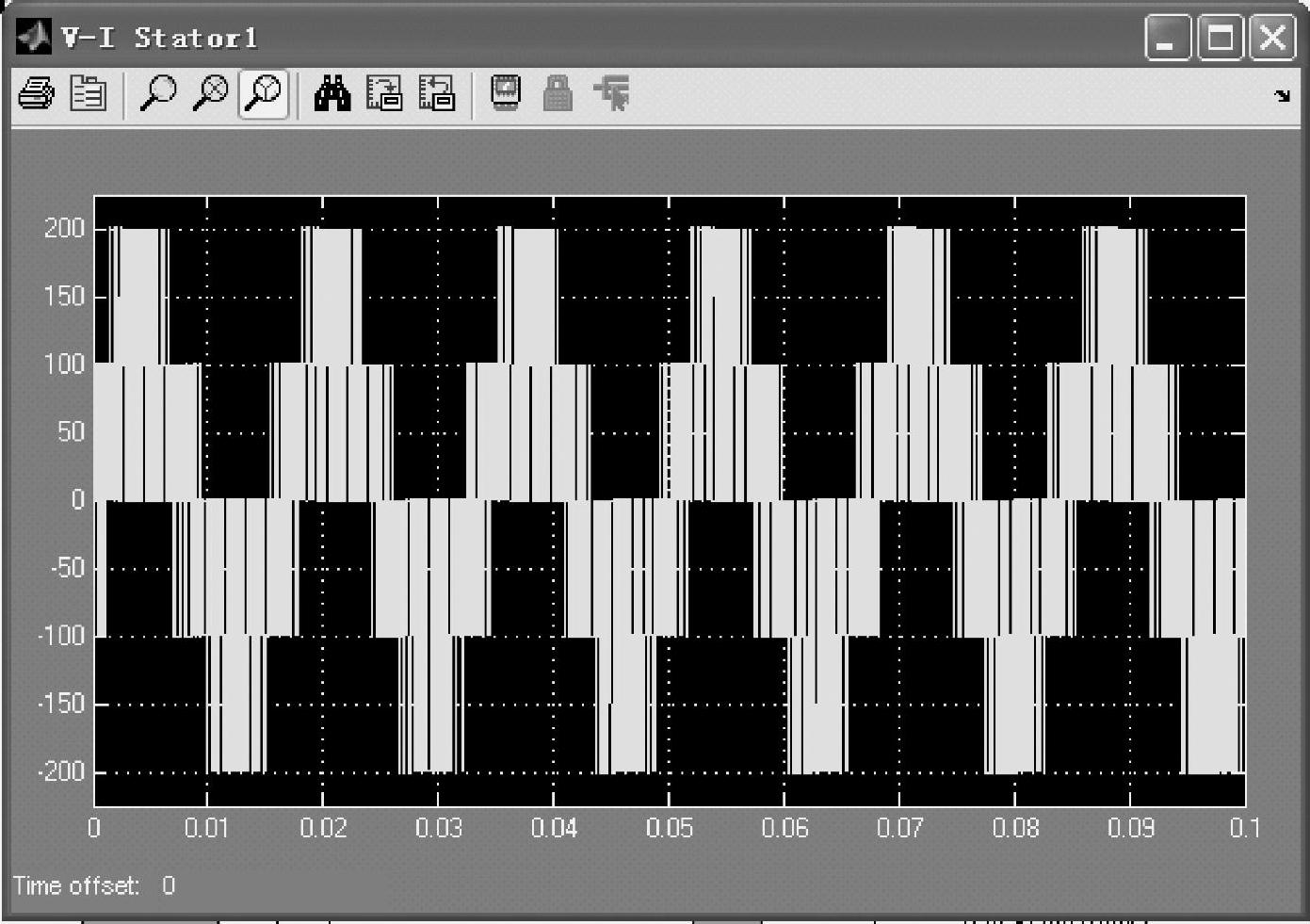1310x924 pixels.
Task: Click the MATLAB icon in the title bar
Action: (x=34, y=37)
